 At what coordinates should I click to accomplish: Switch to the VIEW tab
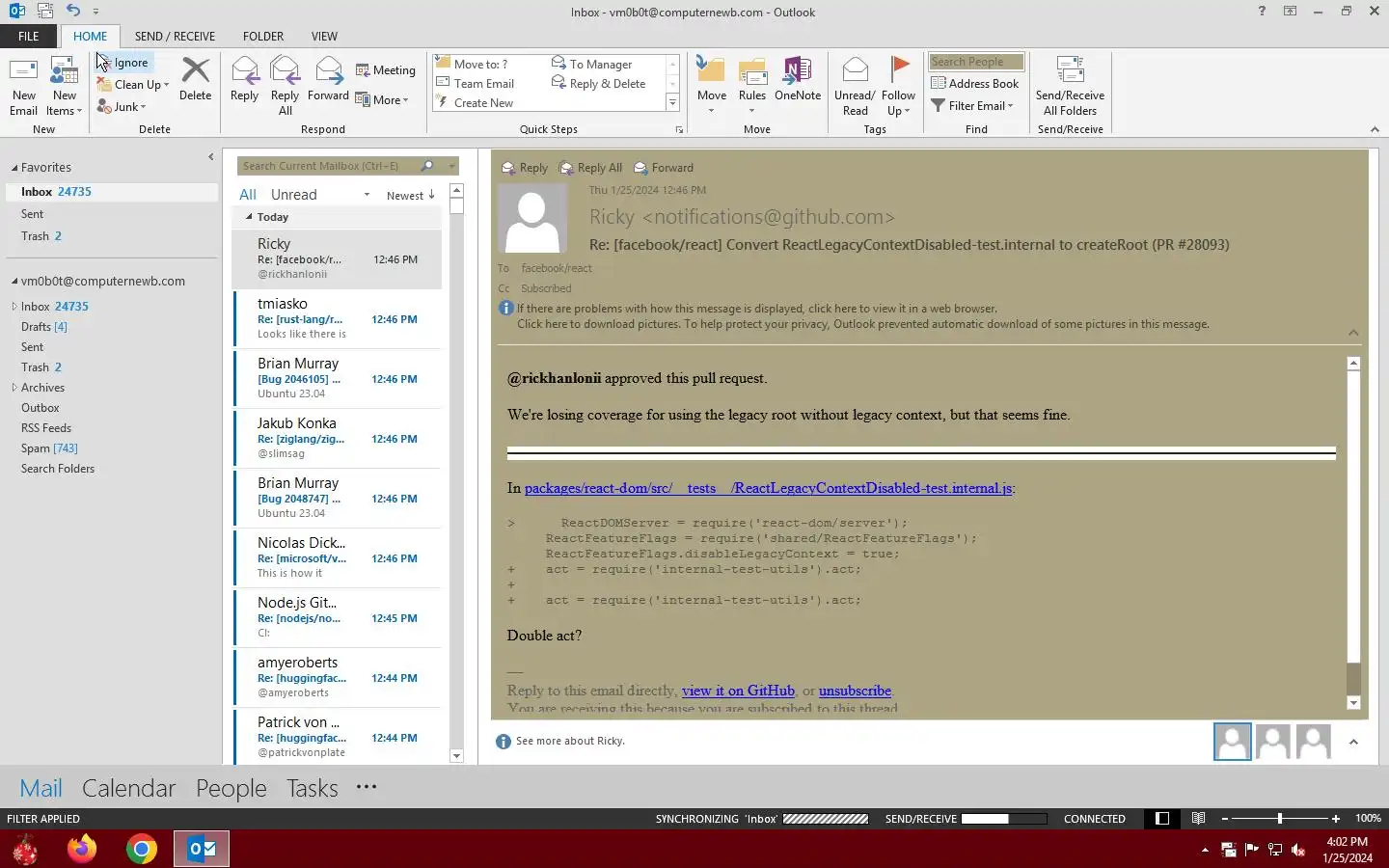[324, 37]
